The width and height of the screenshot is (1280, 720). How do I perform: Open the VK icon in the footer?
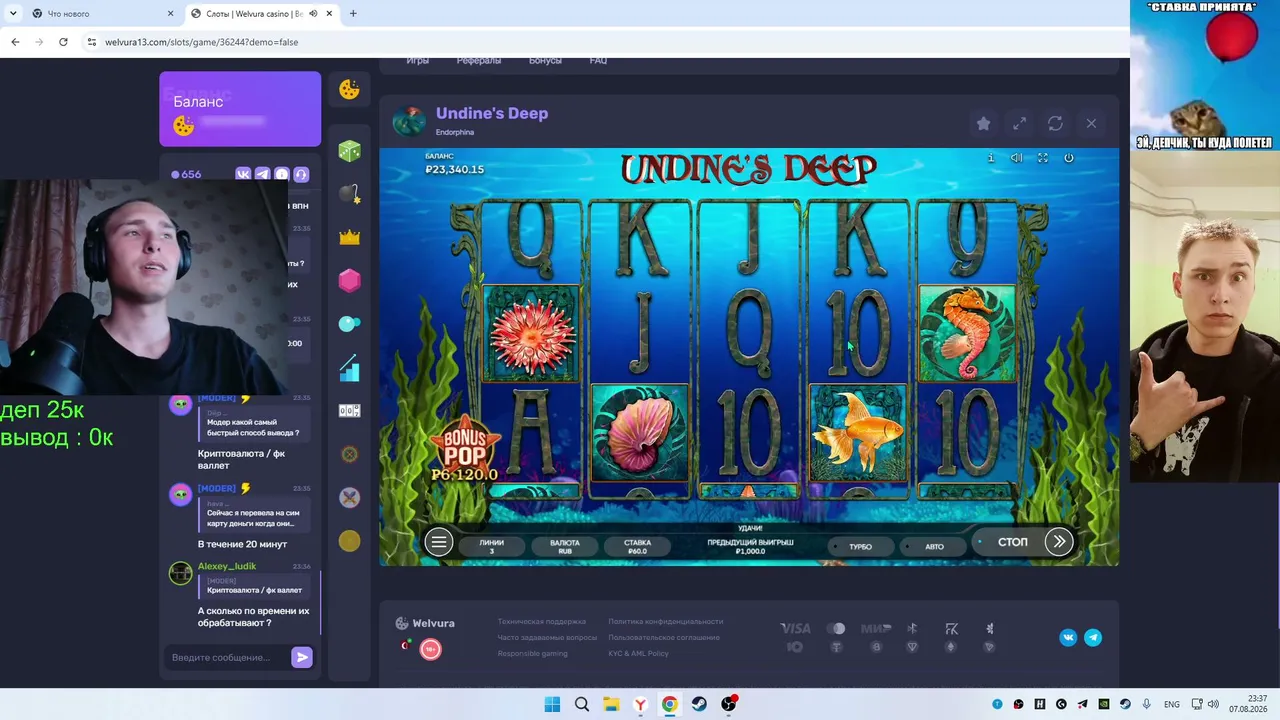click(x=1068, y=637)
